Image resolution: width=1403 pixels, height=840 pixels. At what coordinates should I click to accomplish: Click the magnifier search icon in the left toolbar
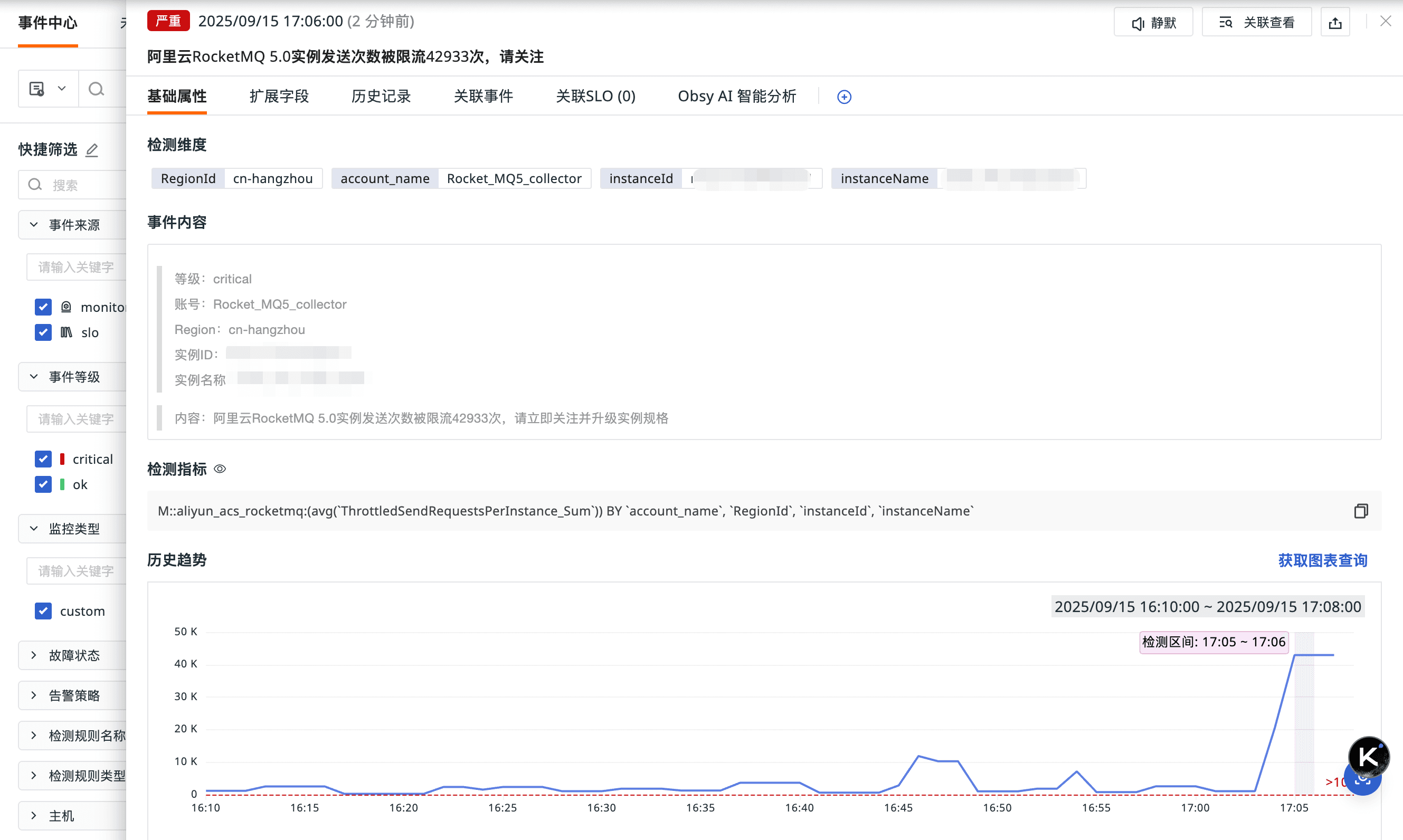(x=96, y=89)
